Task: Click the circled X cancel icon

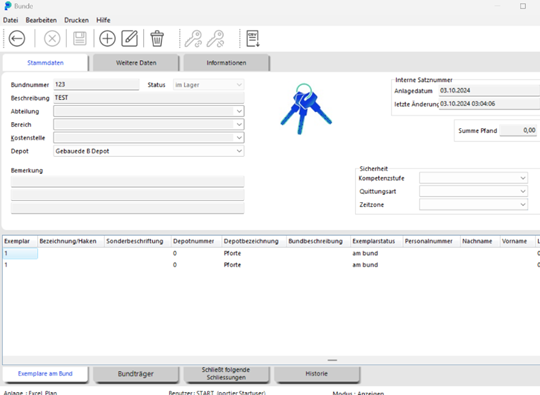Action: pyautogui.click(x=52, y=38)
